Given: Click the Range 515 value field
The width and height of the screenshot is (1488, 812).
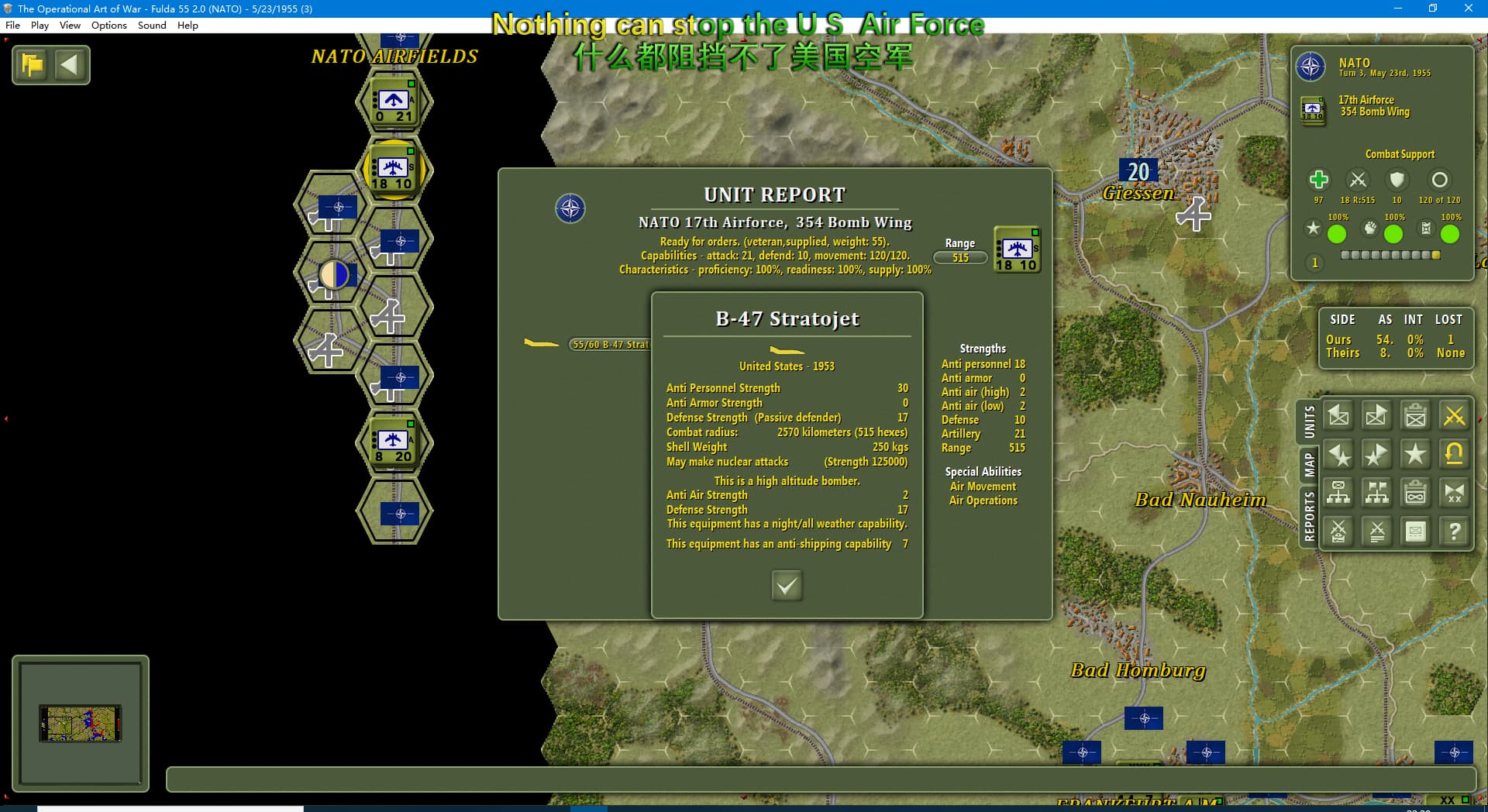Looking at the screenshot, I should [x=960, y=258].
